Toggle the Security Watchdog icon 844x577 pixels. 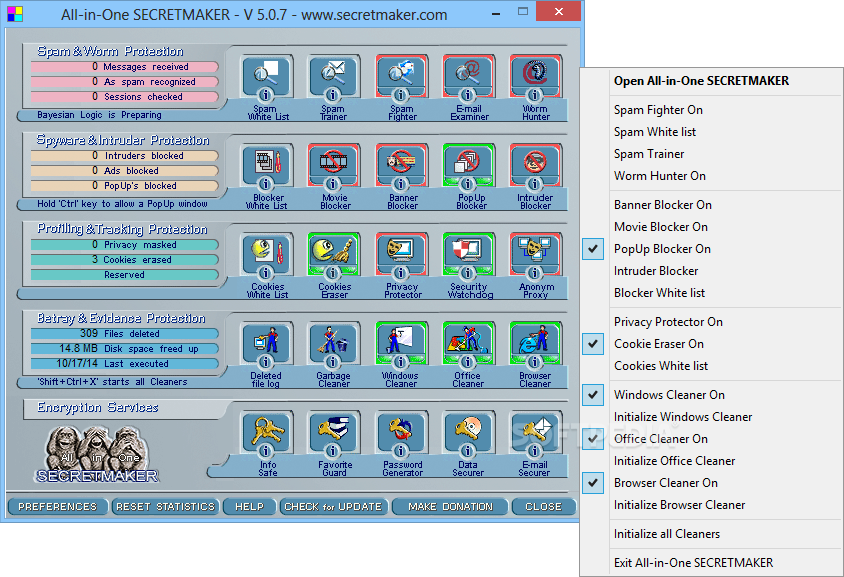[x=468, y=255]
